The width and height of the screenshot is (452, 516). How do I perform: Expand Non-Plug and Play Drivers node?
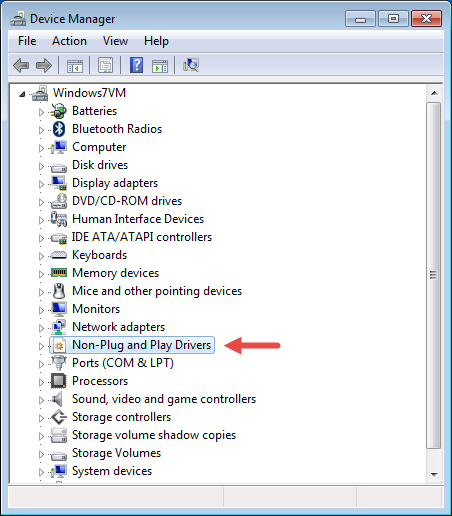click(41, 346)
